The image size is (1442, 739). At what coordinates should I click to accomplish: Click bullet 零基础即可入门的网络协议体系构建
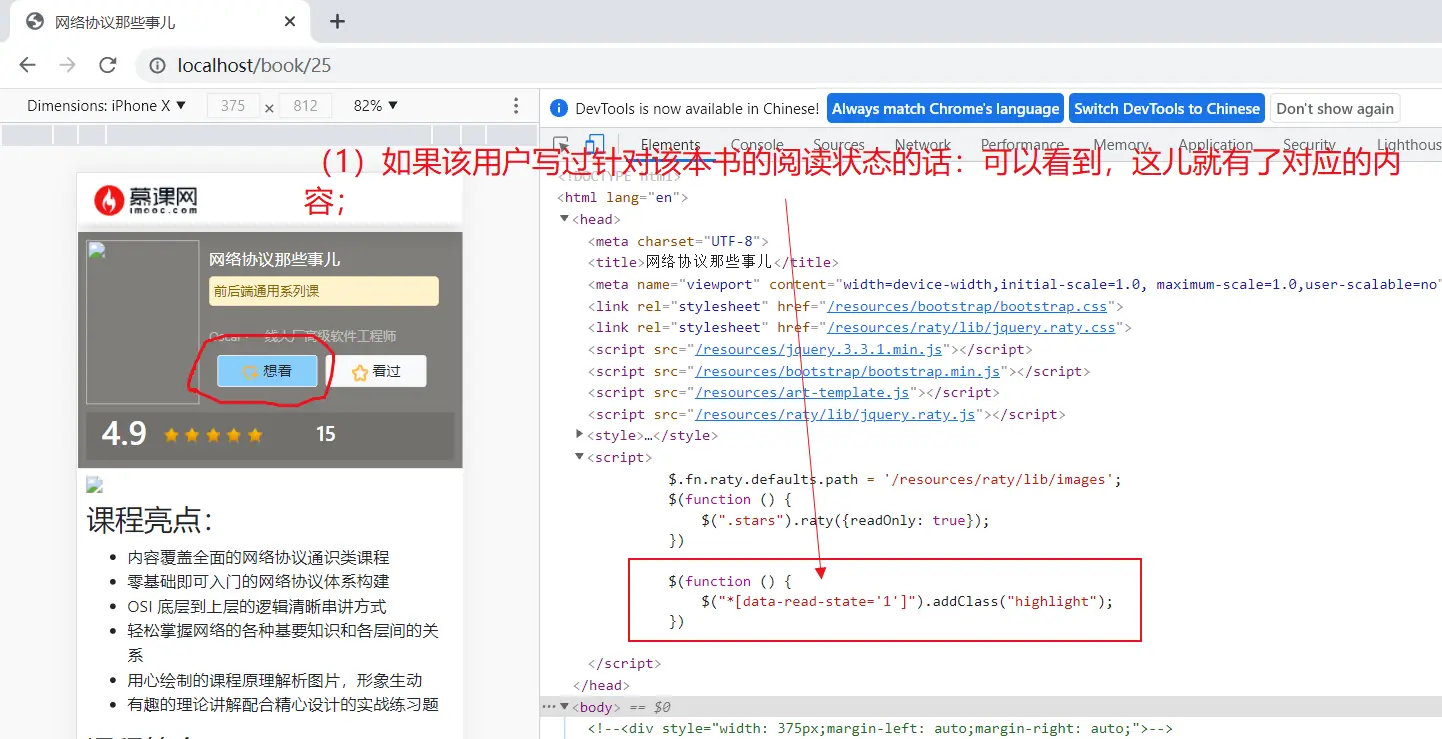(x=258, y=581)
